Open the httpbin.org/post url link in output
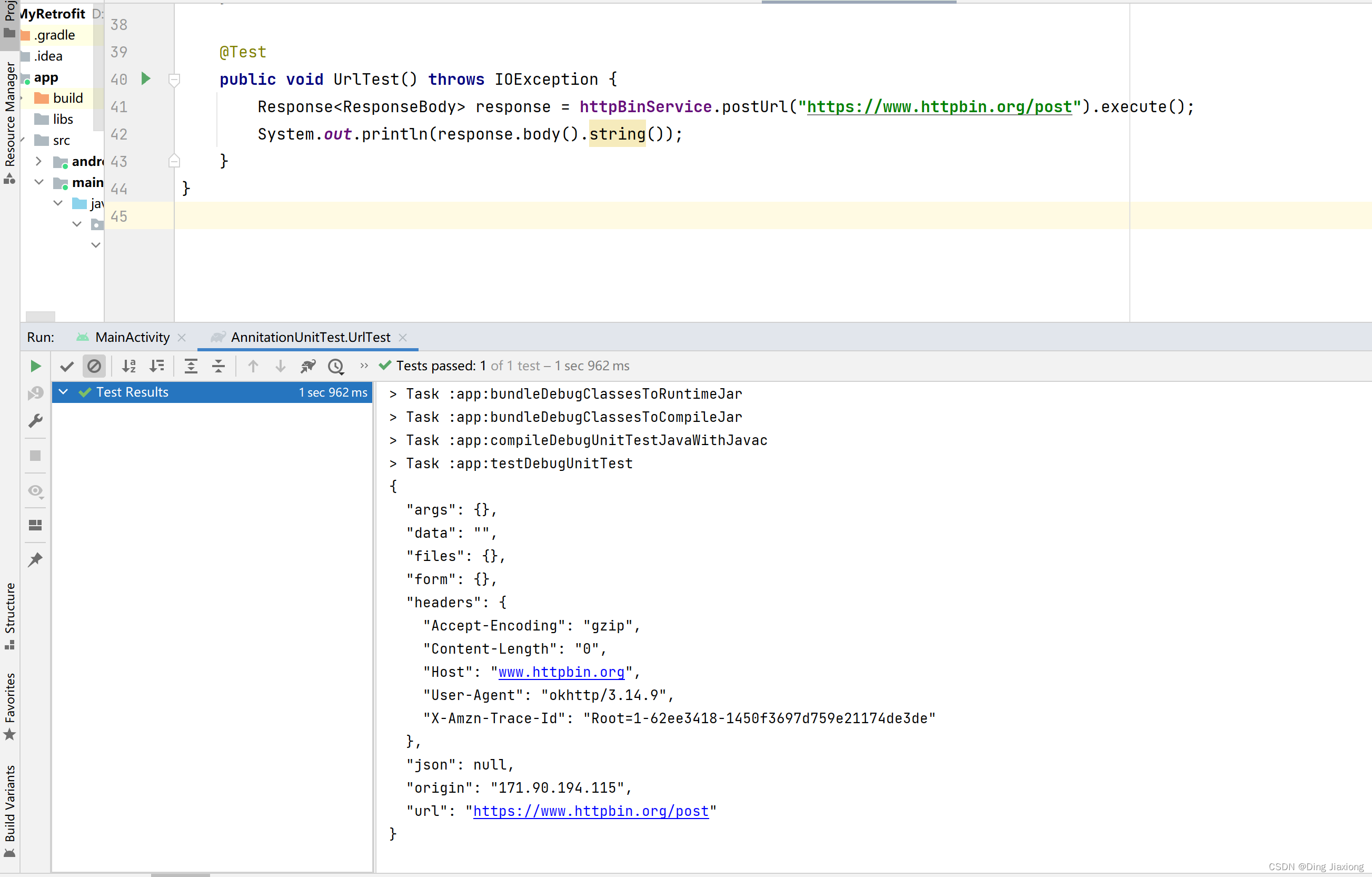Screen dimensions: 1372x877 [591, 811]
